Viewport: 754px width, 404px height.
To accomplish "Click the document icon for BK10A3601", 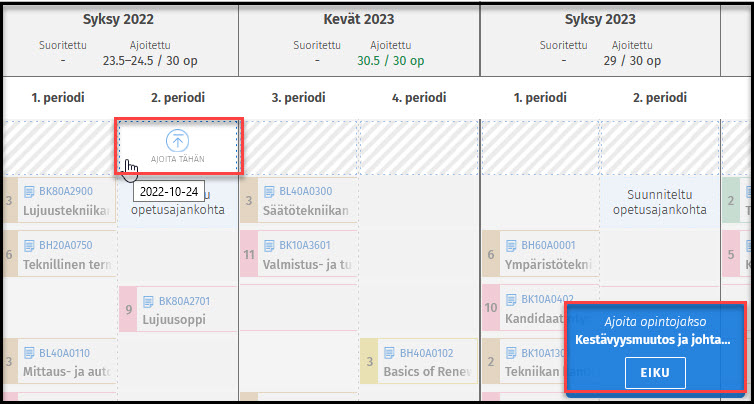I will click(x=269, y=245).
